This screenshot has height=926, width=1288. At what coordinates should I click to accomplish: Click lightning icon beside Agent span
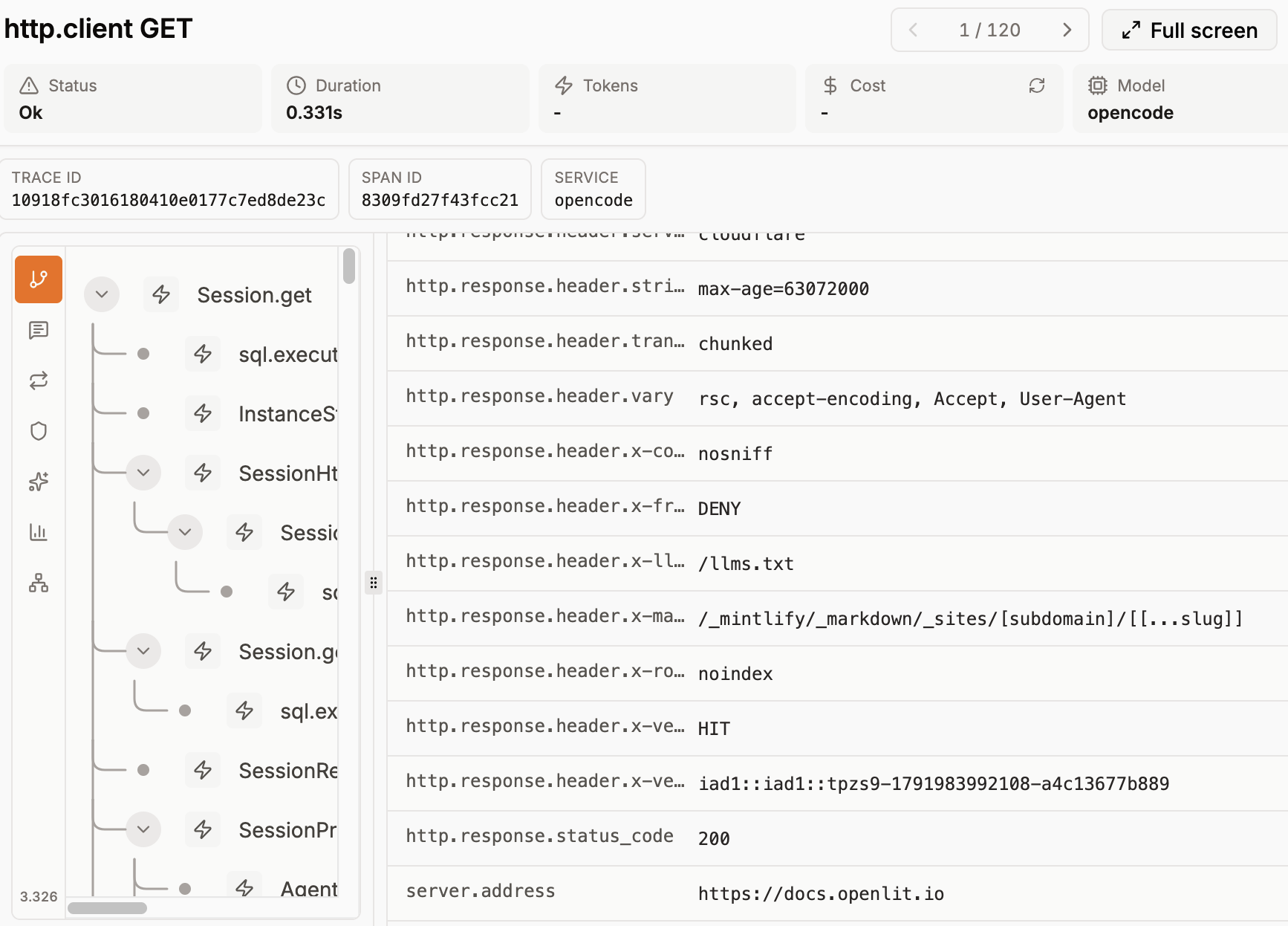coord(244,887)
